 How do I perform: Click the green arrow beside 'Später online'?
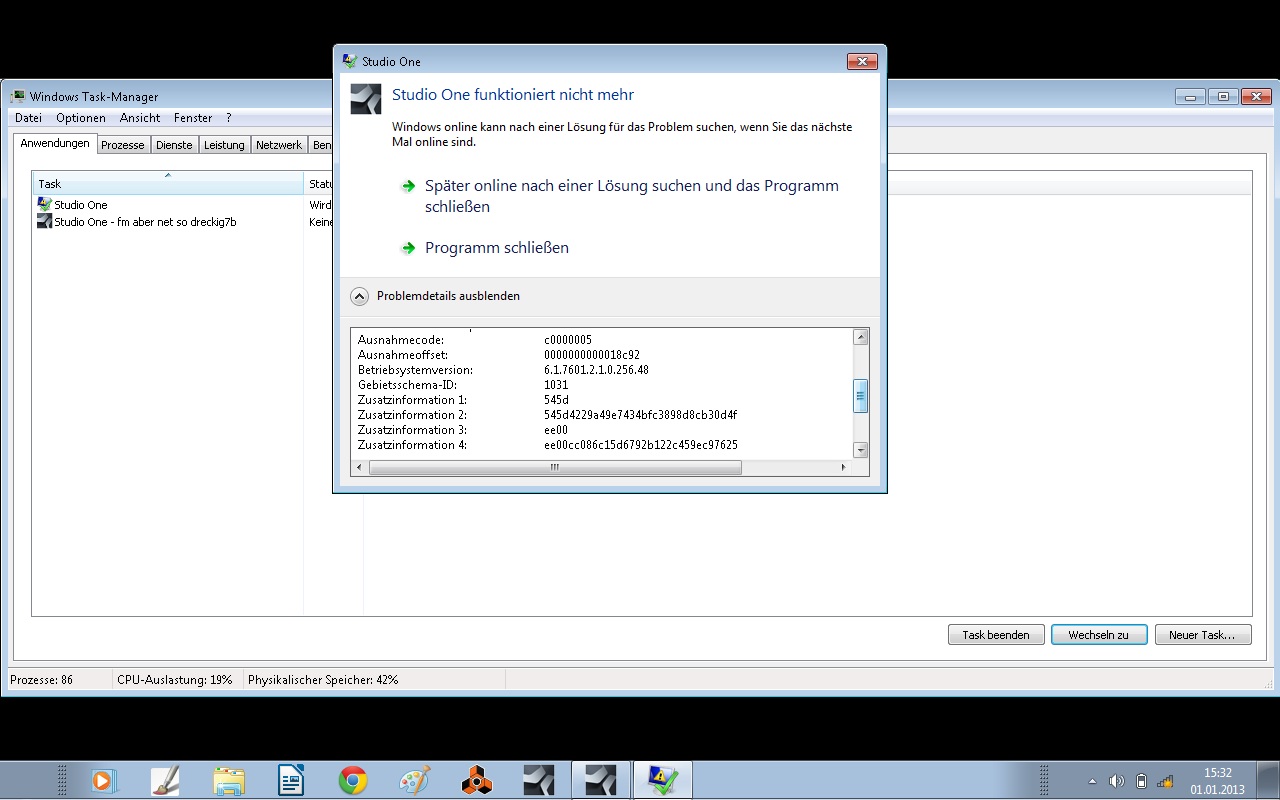[408, 186]
